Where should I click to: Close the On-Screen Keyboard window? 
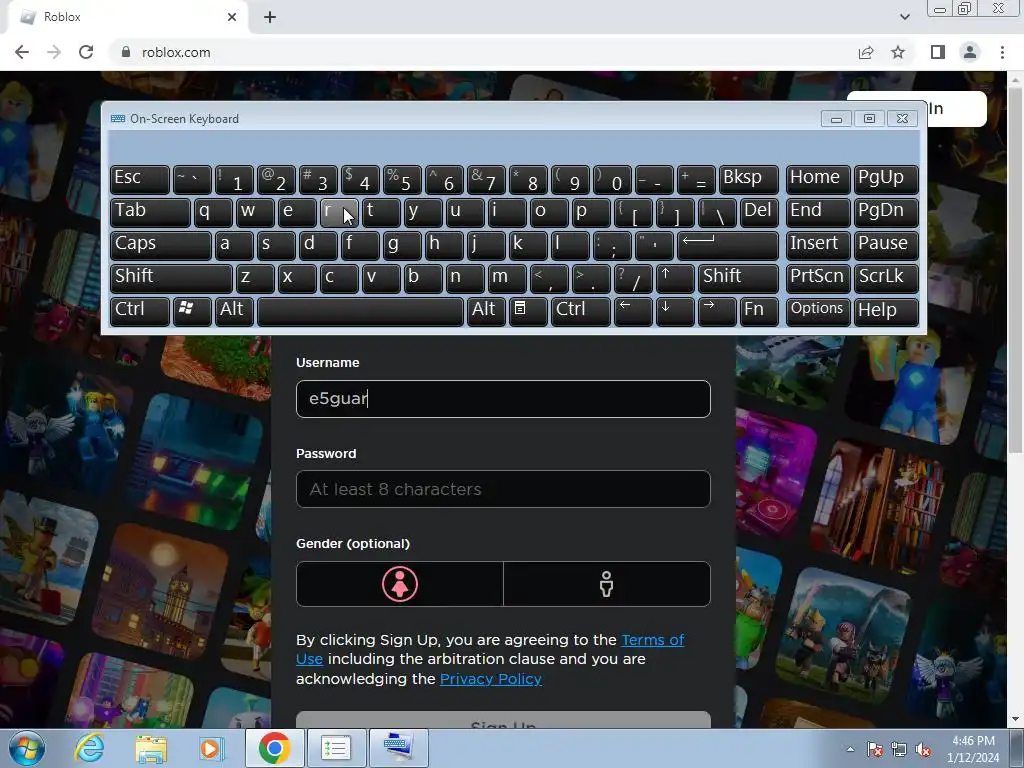[x=903, y=119]
